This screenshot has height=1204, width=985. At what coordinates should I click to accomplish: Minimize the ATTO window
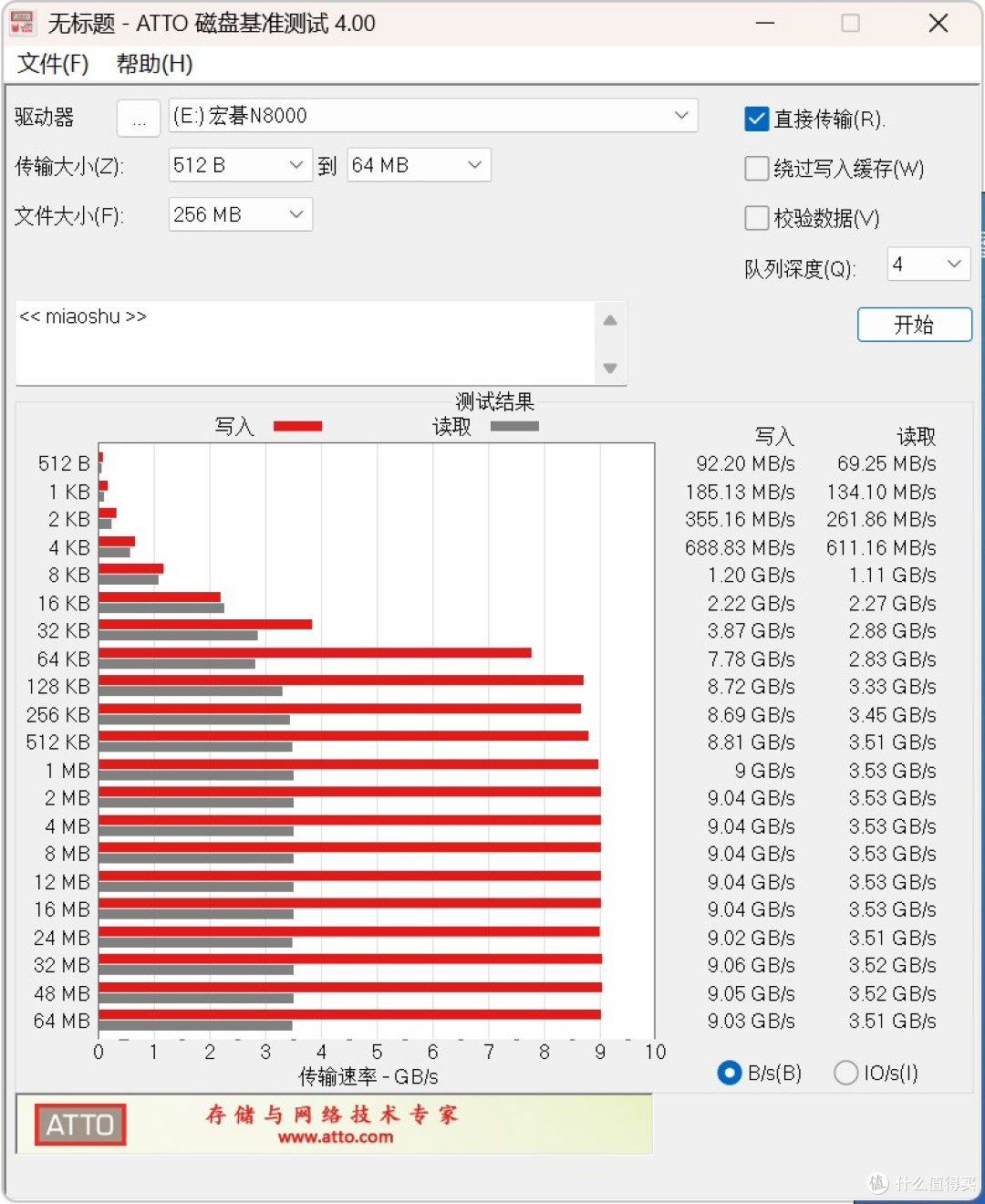(765, 23)
